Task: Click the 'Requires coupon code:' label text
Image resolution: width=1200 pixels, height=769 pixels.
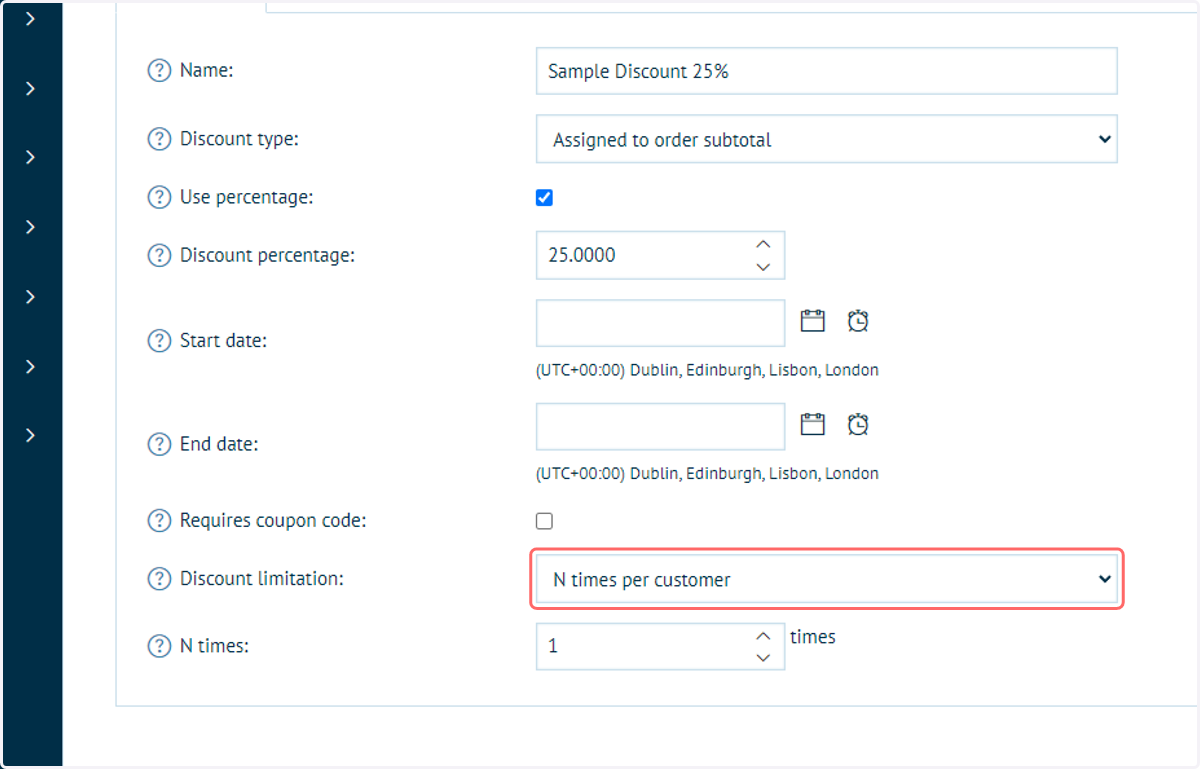Action: pyautogui.click(x=274, y=520)
